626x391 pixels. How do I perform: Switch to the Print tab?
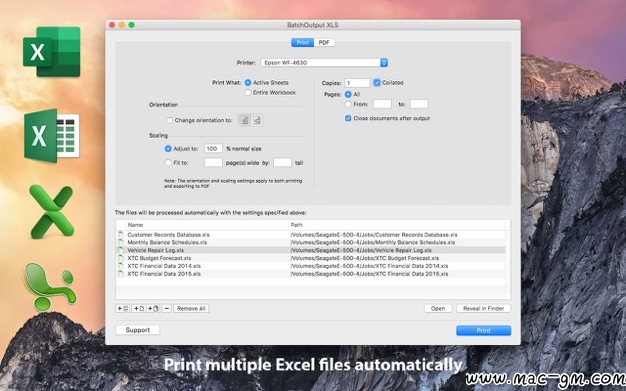[303, 42]
